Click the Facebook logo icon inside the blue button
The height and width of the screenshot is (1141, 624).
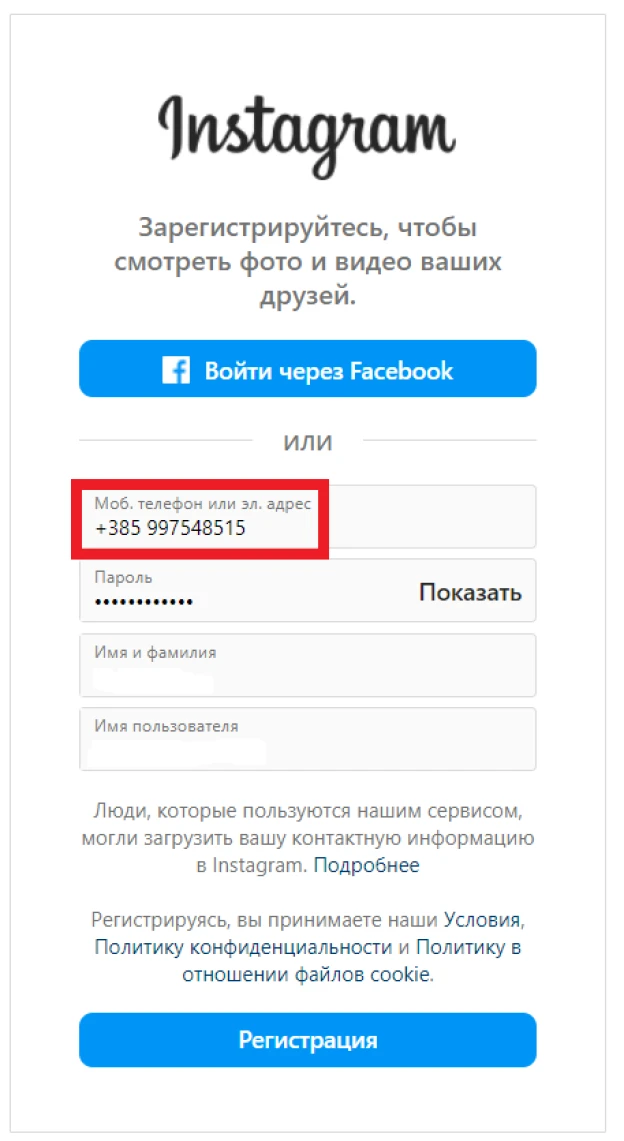click(x=175, y=370)
